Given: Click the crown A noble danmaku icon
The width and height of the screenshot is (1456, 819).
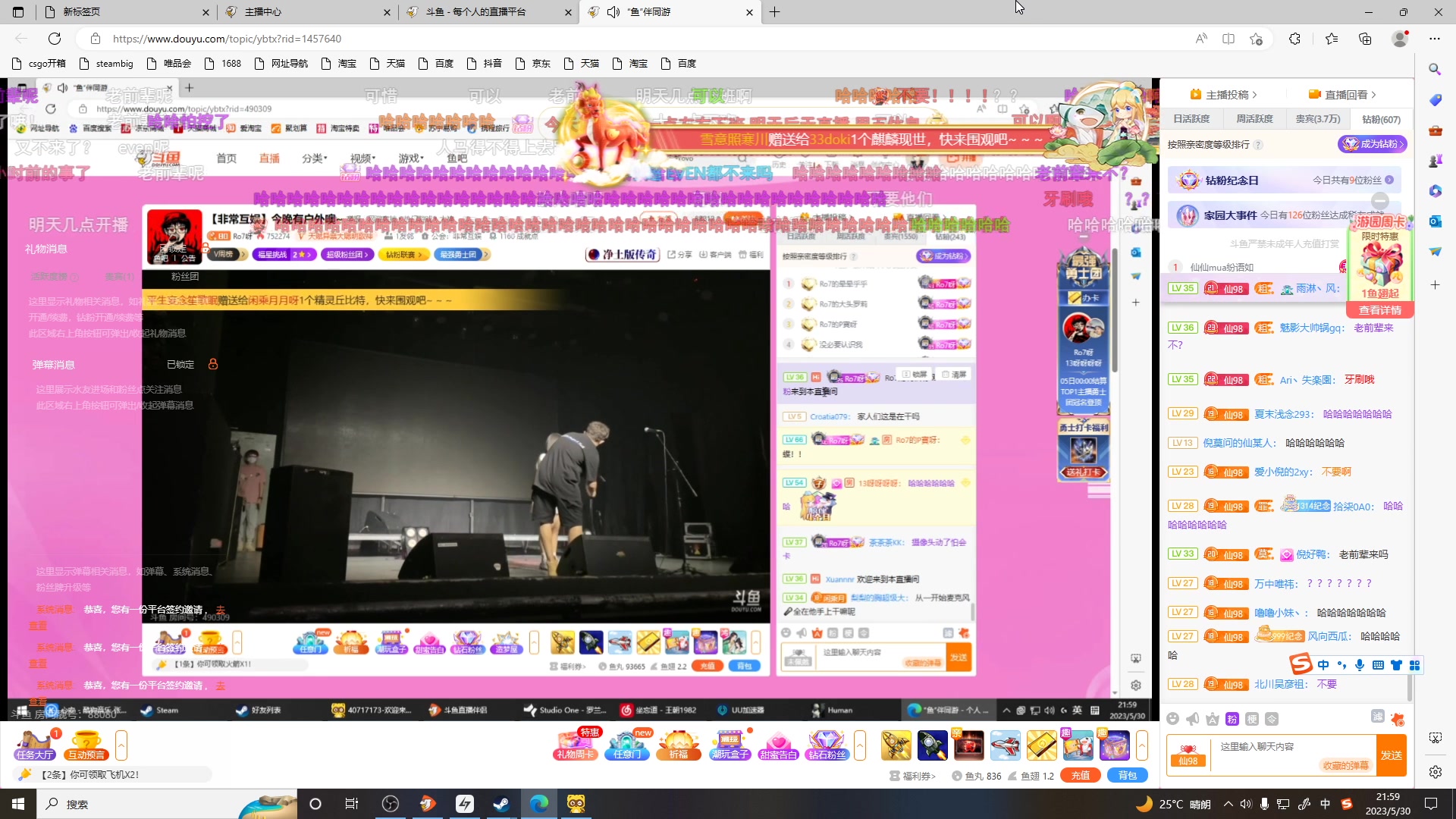Looking at the screenshot, I should [x=1213, y=719].
